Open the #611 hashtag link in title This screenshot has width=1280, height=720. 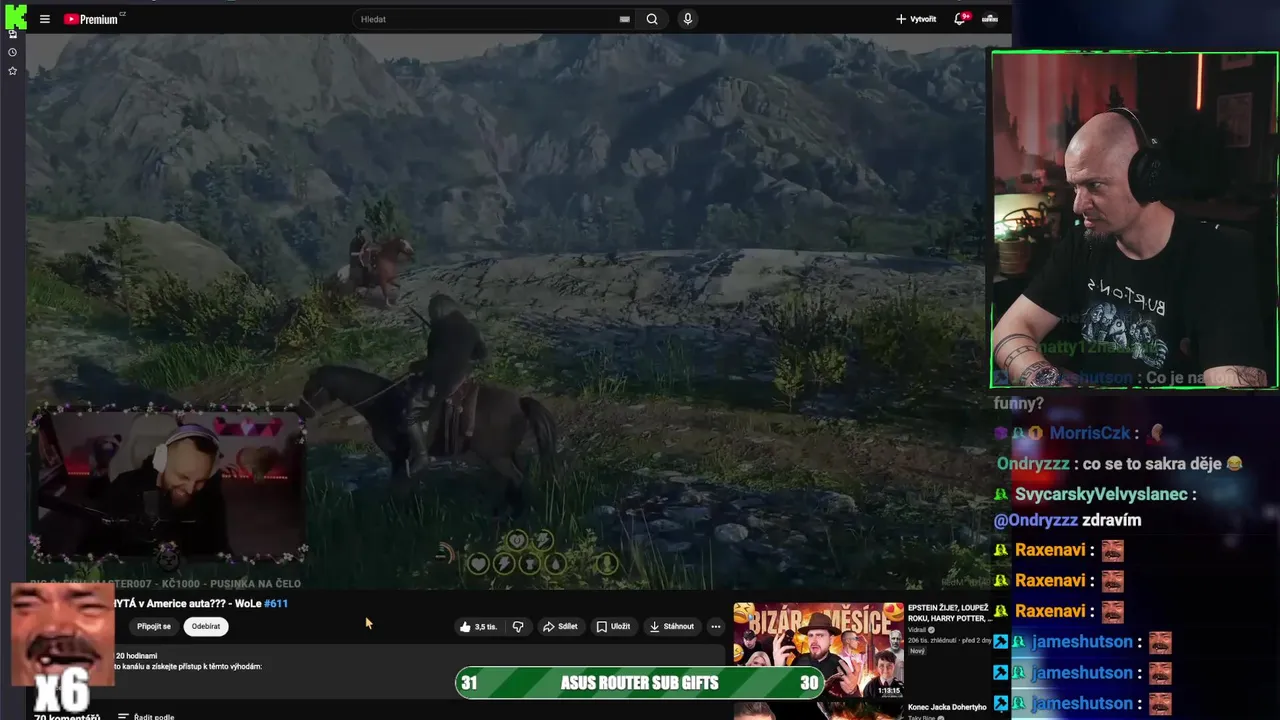point(276,603)
